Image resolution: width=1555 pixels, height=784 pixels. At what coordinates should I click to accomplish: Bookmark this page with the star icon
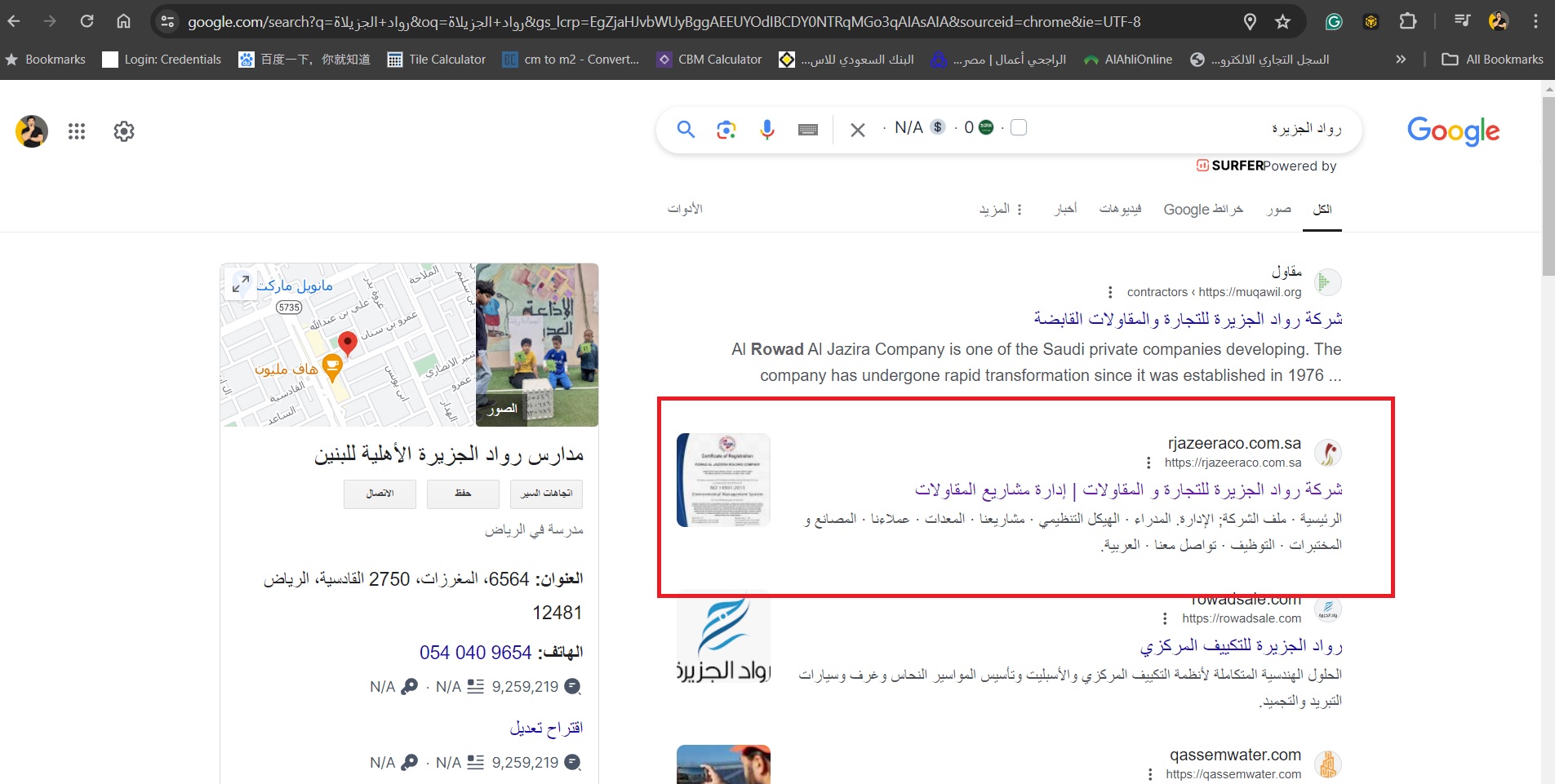click(x=1282, y=22)
